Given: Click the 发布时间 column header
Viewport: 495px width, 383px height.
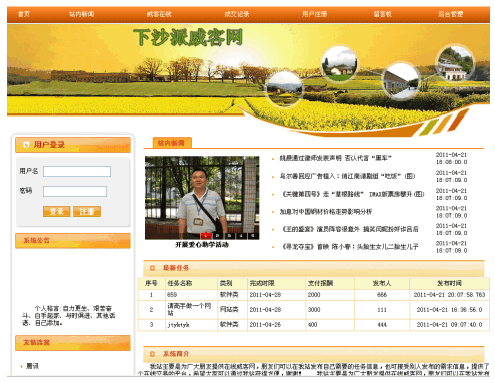Looking at the screenshot, I should tap(449, 283).
